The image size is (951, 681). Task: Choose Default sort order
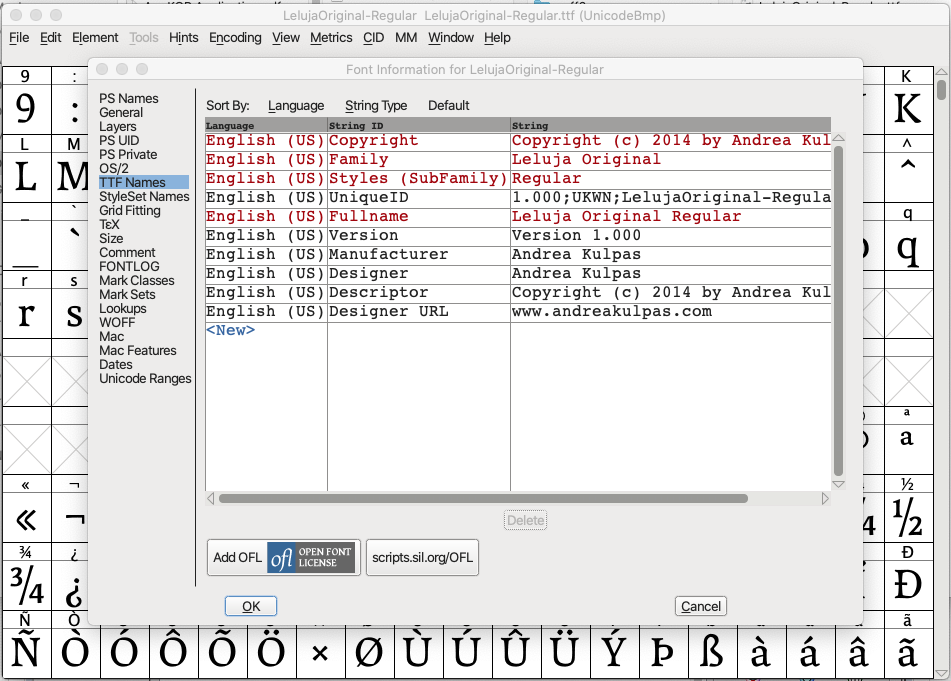448,106
